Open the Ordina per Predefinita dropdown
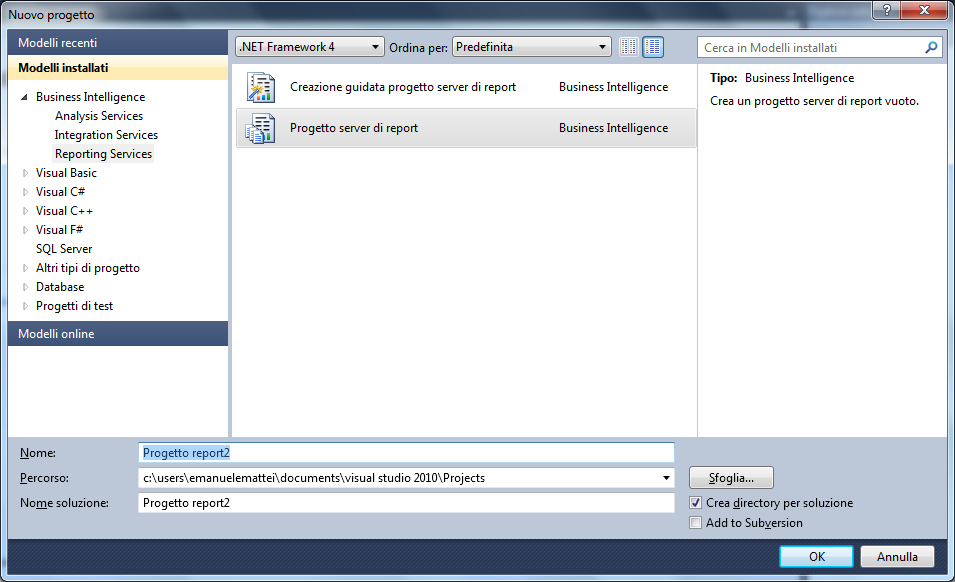955x582 pixels. click(531, 47)
